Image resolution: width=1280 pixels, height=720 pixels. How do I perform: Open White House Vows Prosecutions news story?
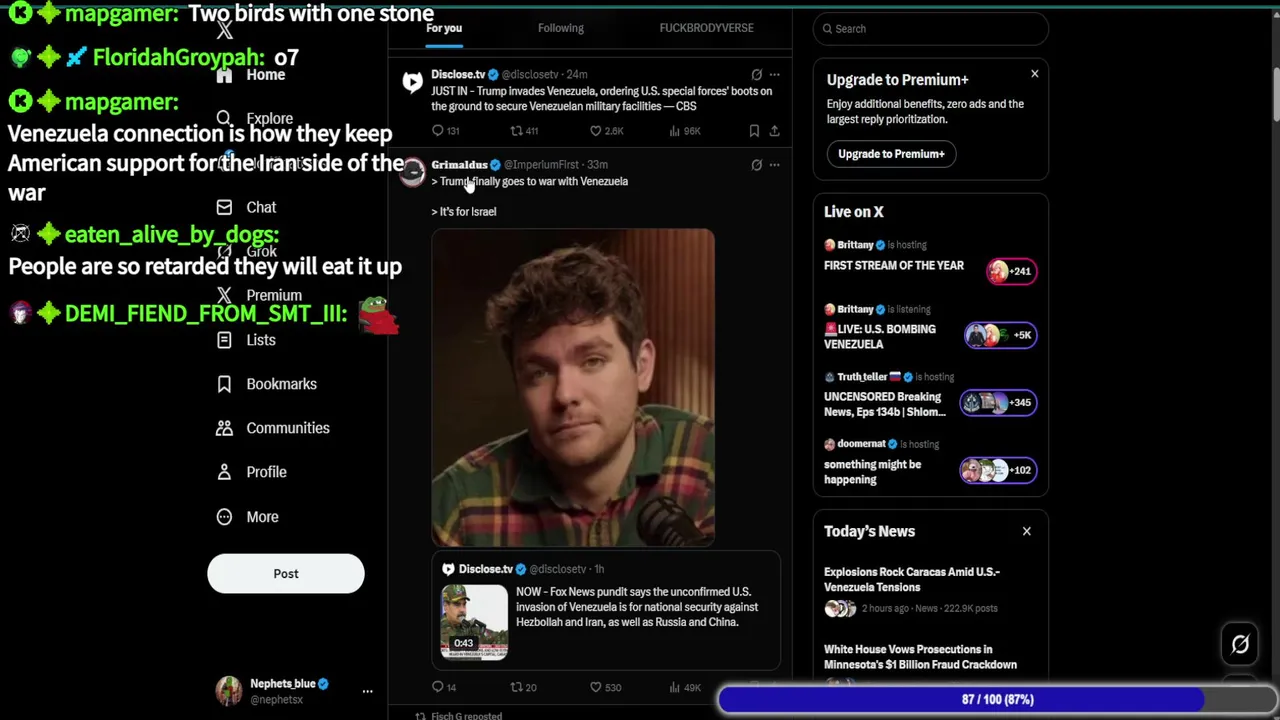pos(920,657)
